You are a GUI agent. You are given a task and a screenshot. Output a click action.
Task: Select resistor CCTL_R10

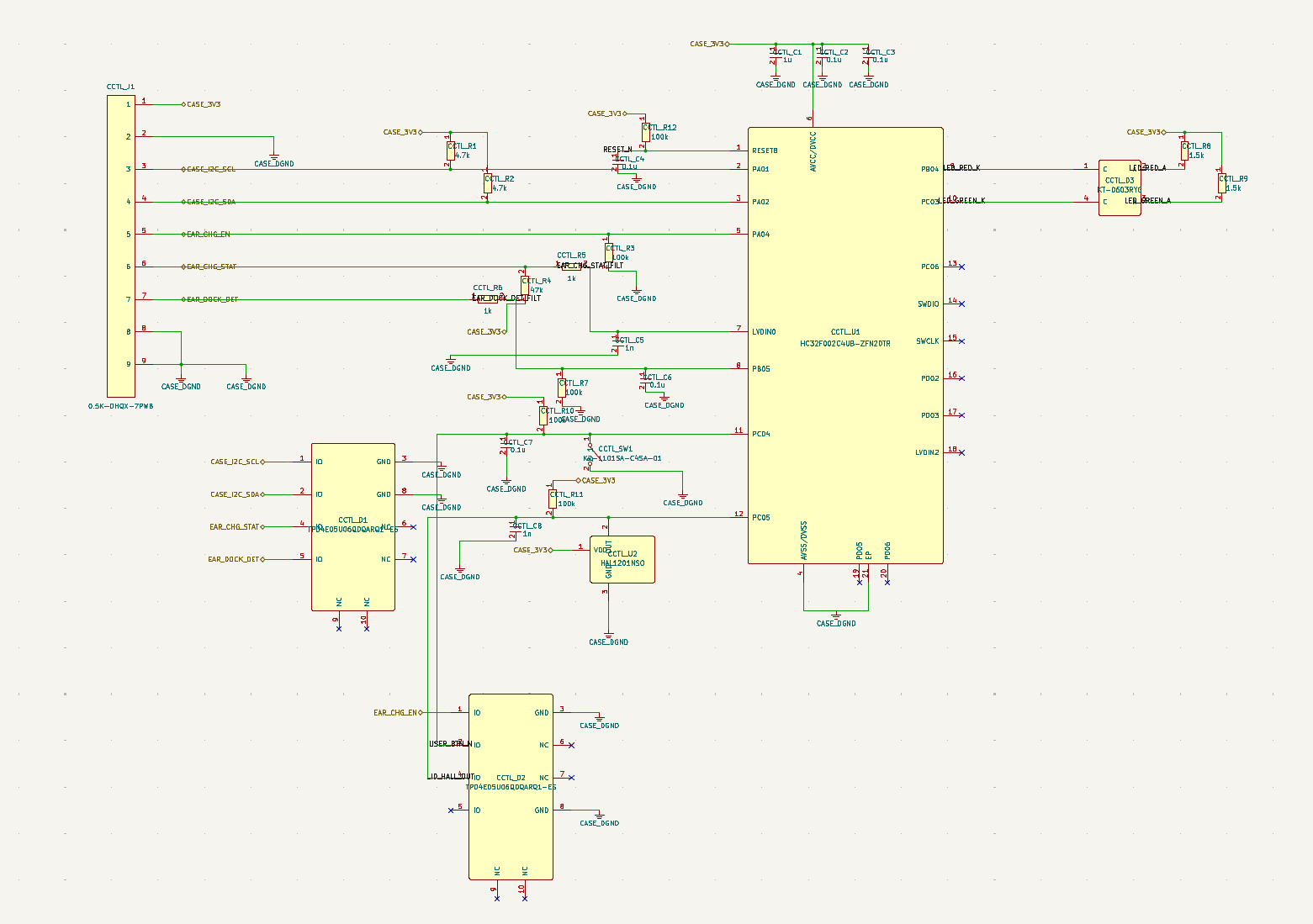pos(543,415)
